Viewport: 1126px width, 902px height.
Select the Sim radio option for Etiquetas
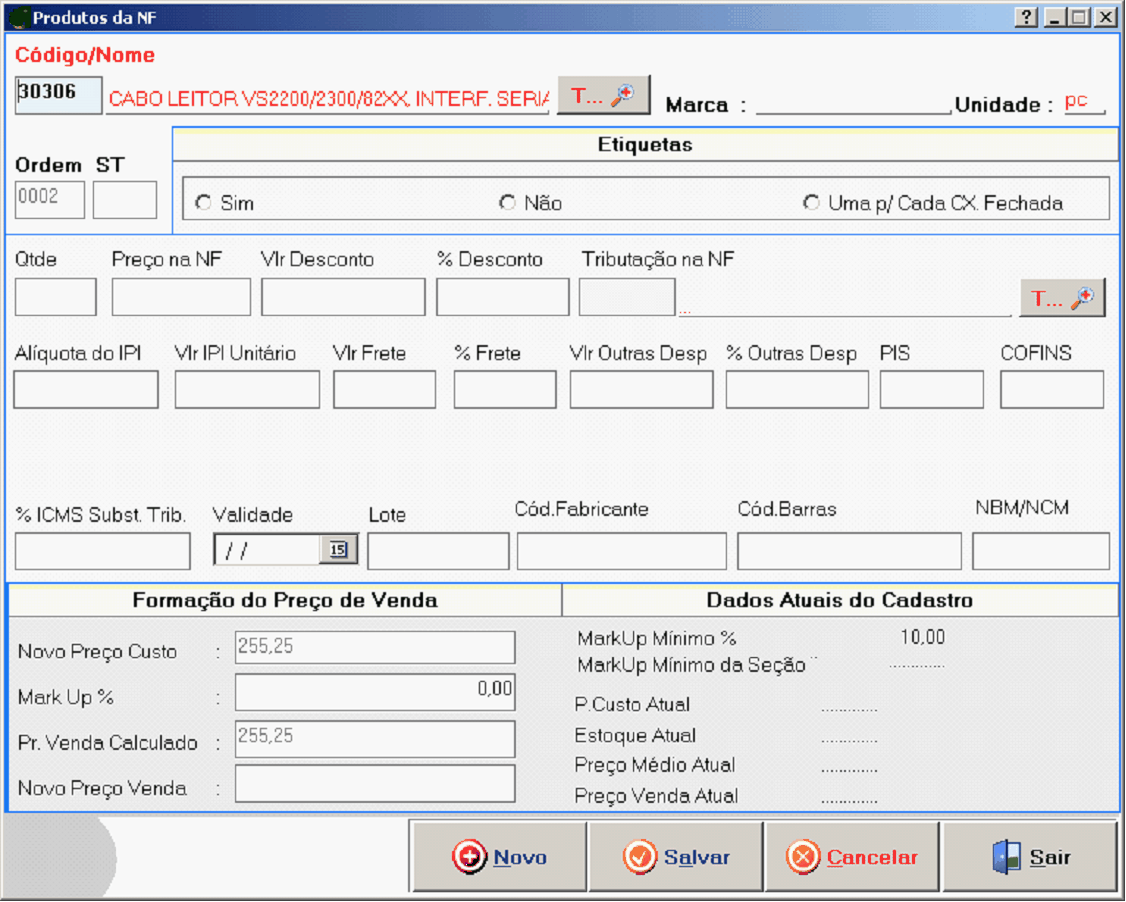point(203,203)
